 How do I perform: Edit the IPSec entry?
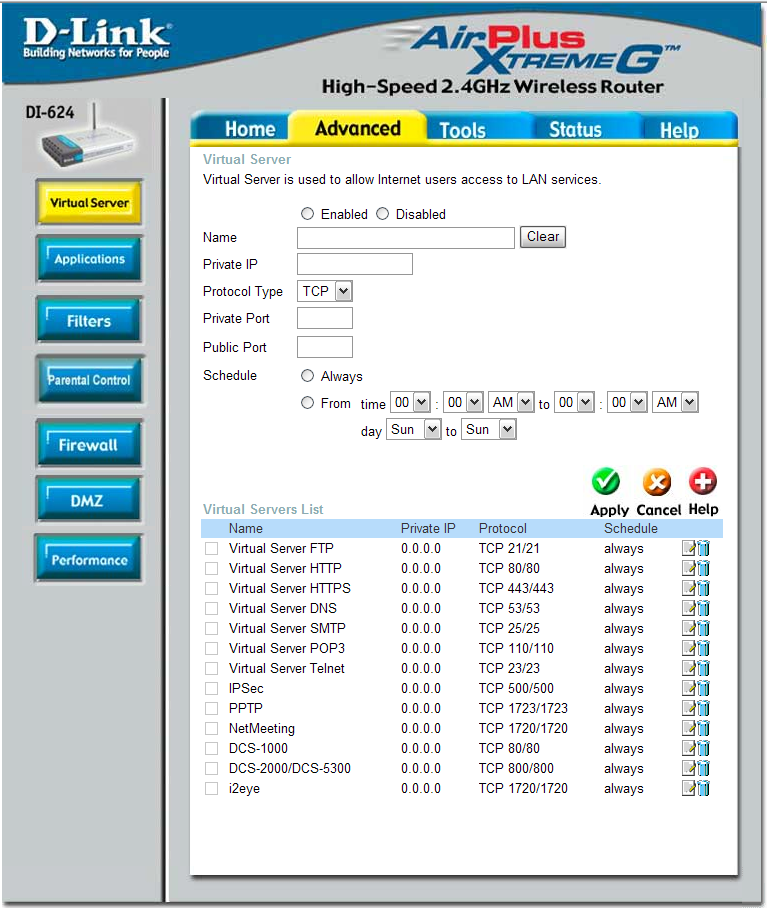[688, 689]
